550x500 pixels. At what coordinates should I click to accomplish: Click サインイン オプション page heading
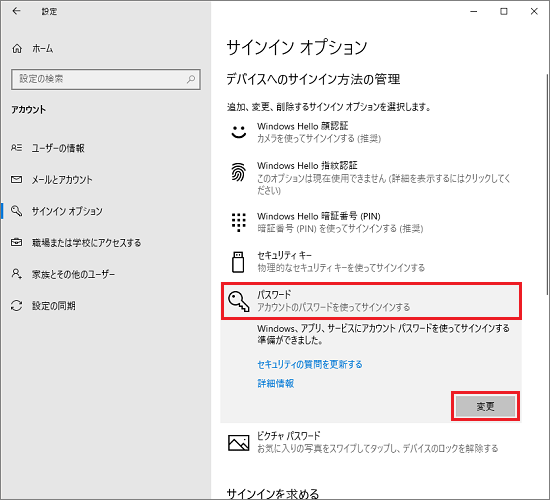click(x=297, y=47)
